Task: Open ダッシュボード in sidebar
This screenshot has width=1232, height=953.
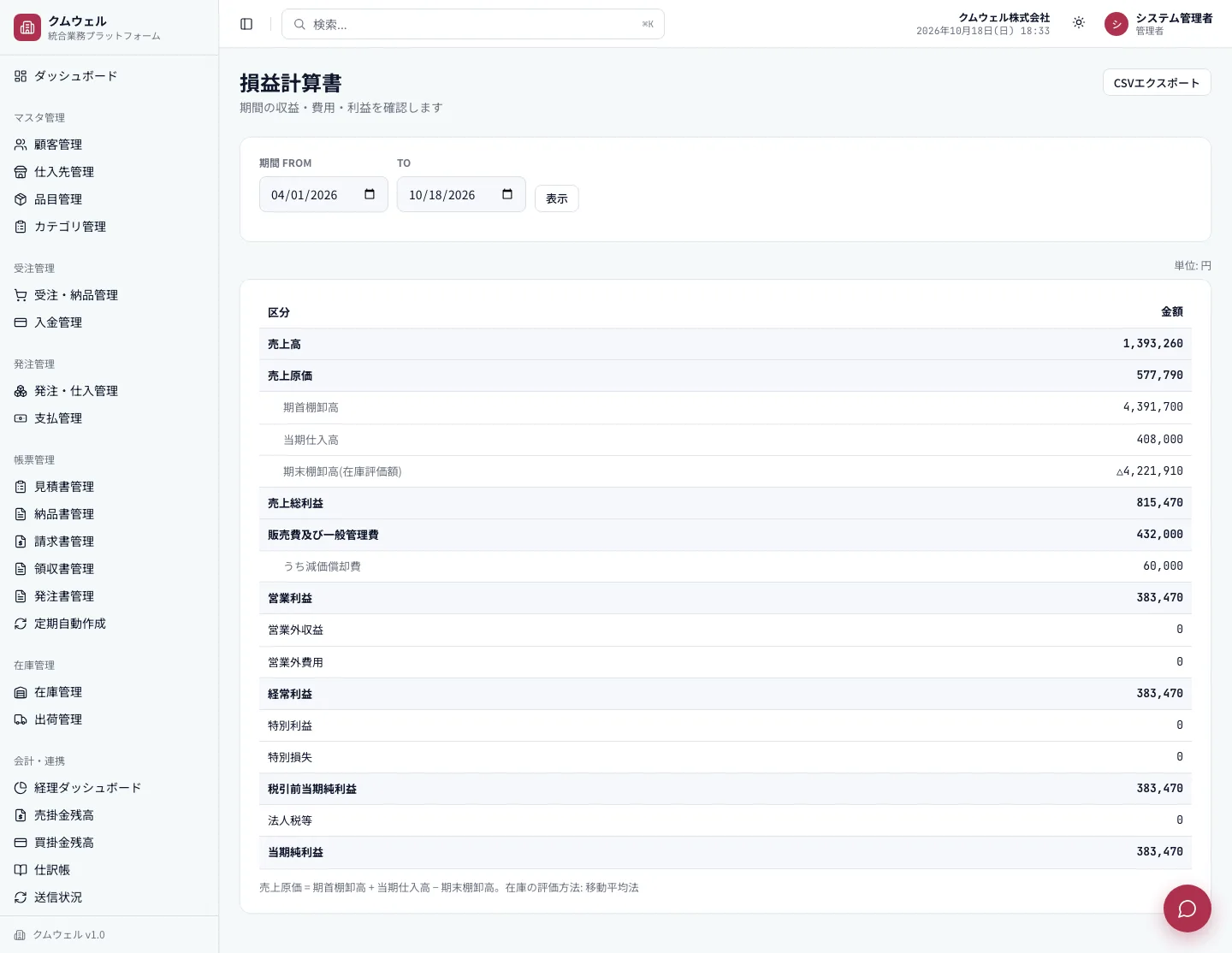Action: (x=109, y=76)
